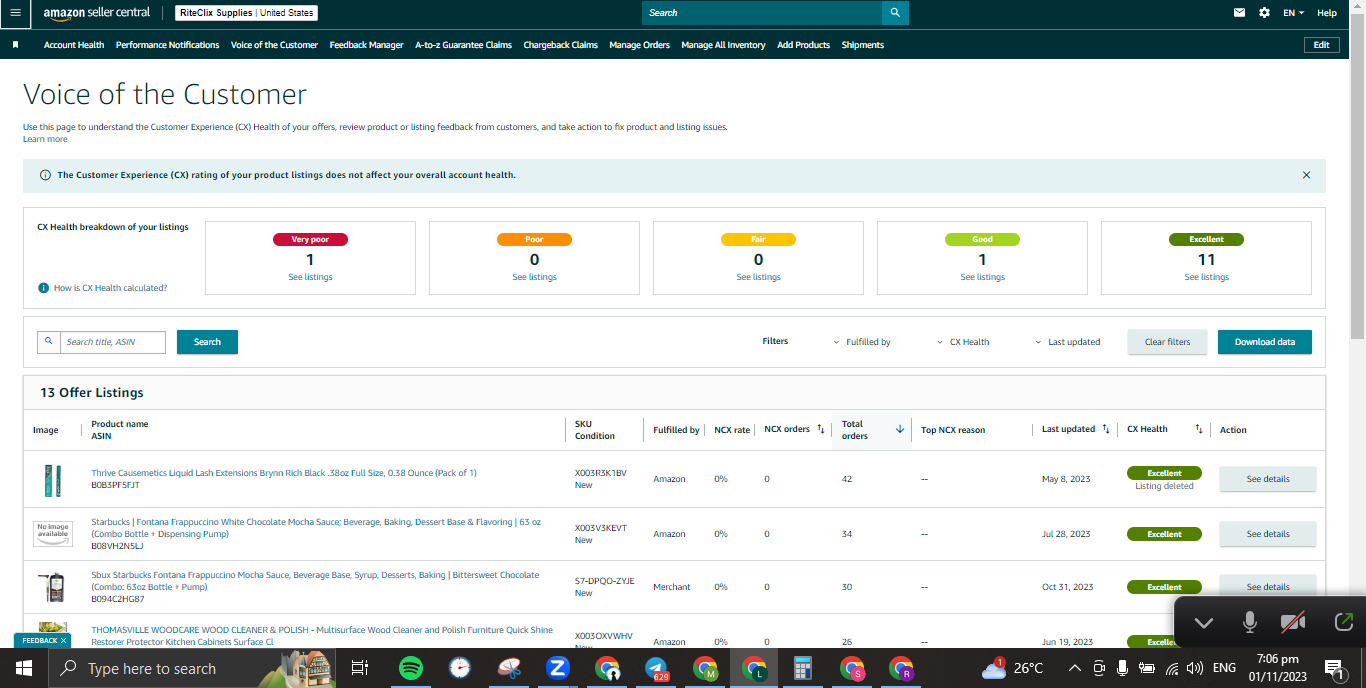Go to Account Health
The height and width of the screenshot is (688, 1366).
click(x=74, y=45)
